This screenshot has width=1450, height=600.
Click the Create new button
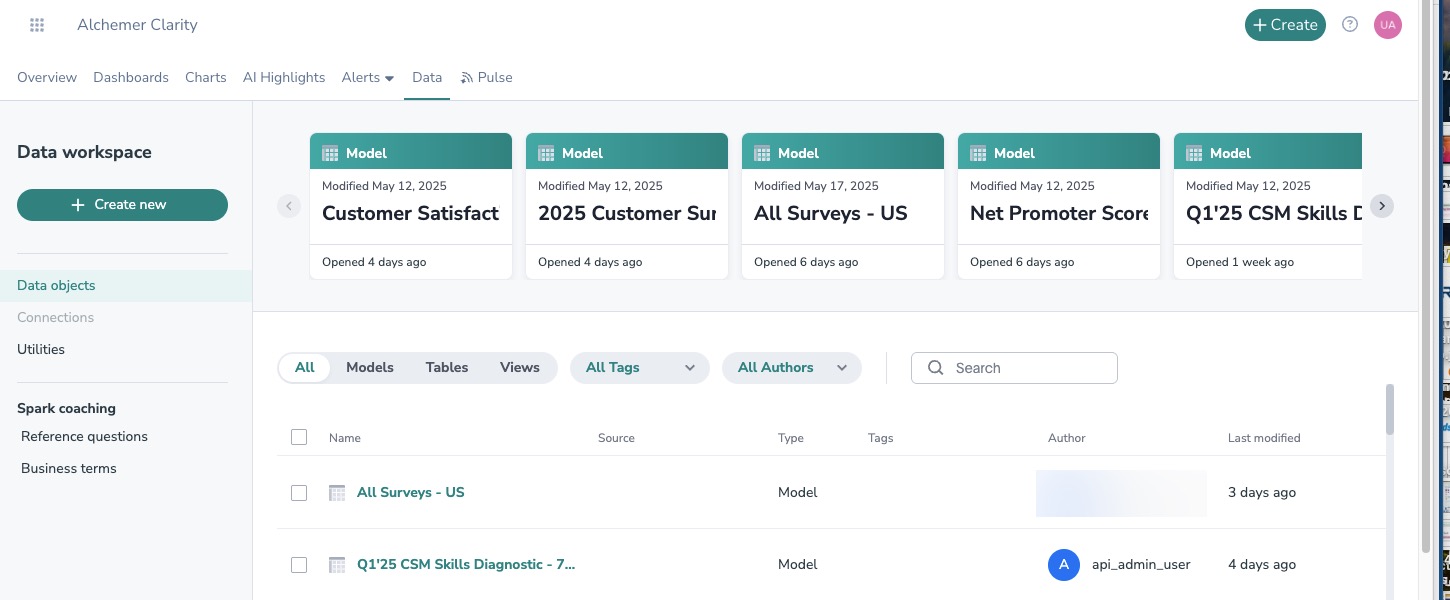tap(122, 205)
